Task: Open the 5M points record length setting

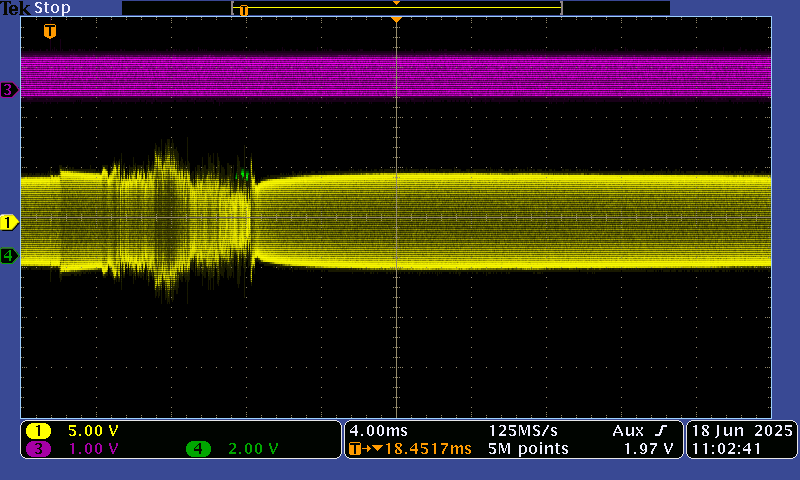Action: [529, 449]
